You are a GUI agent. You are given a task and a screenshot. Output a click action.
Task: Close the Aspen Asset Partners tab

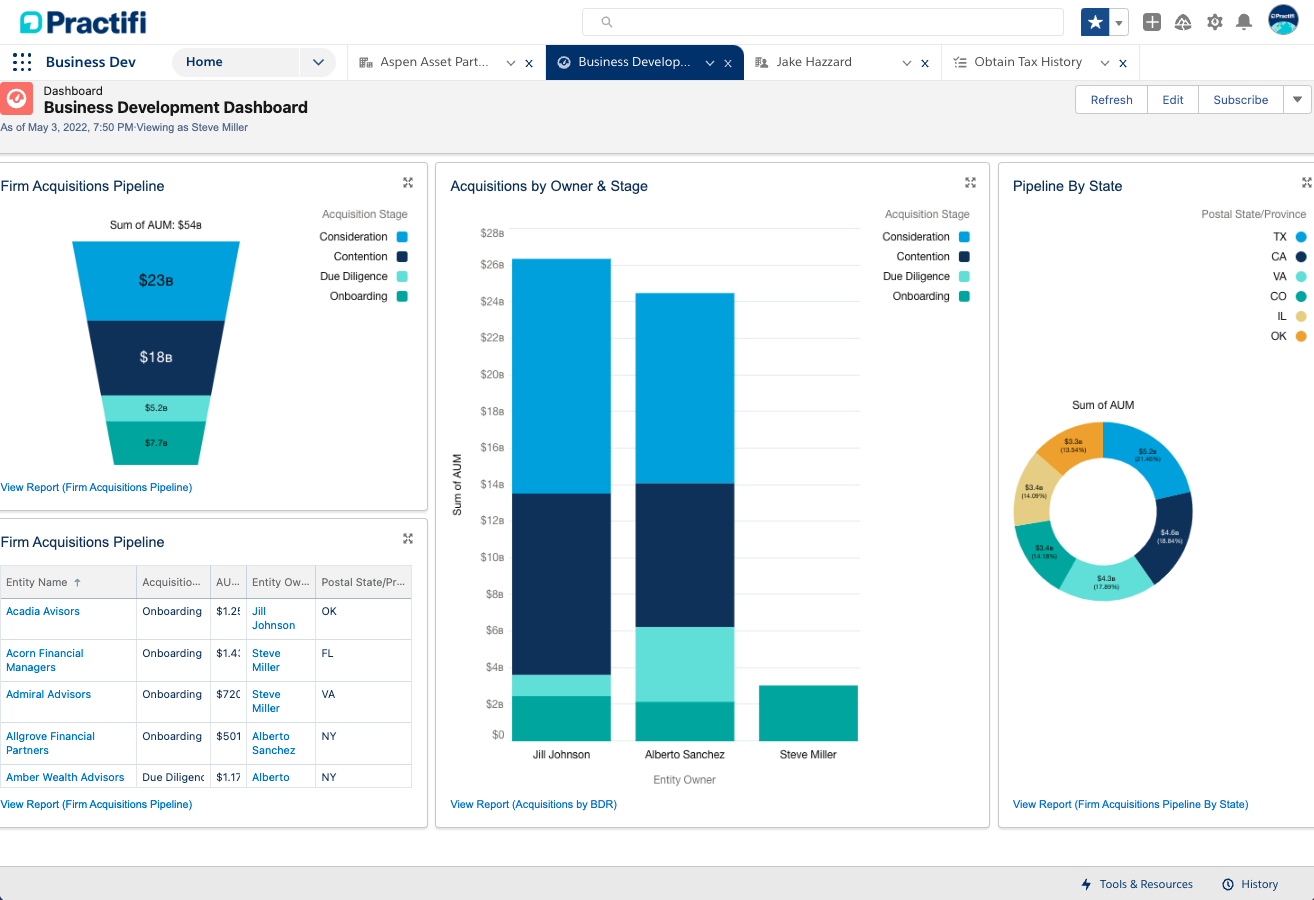[529, 63]
